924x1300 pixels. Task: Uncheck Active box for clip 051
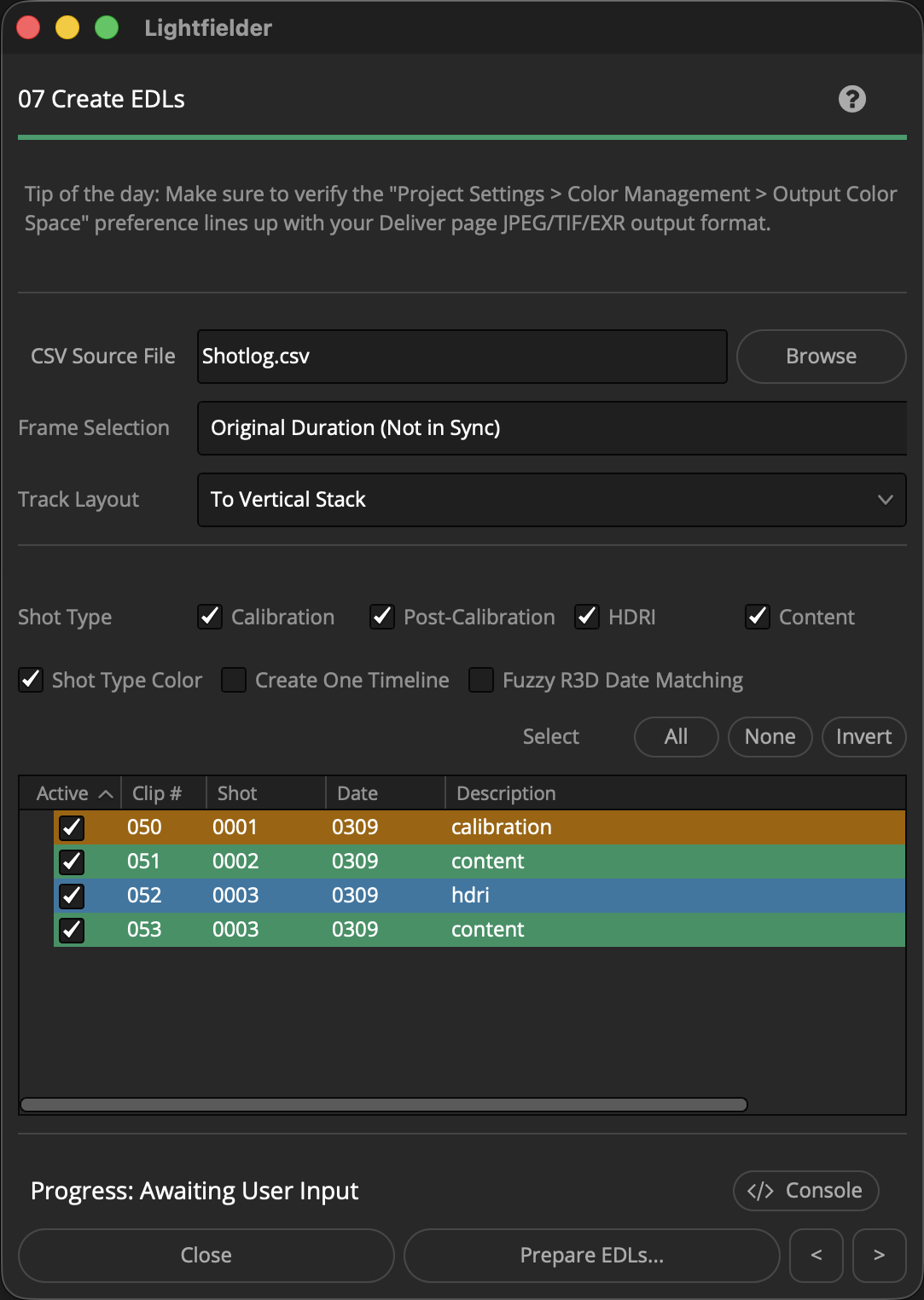tap(72, 862)
